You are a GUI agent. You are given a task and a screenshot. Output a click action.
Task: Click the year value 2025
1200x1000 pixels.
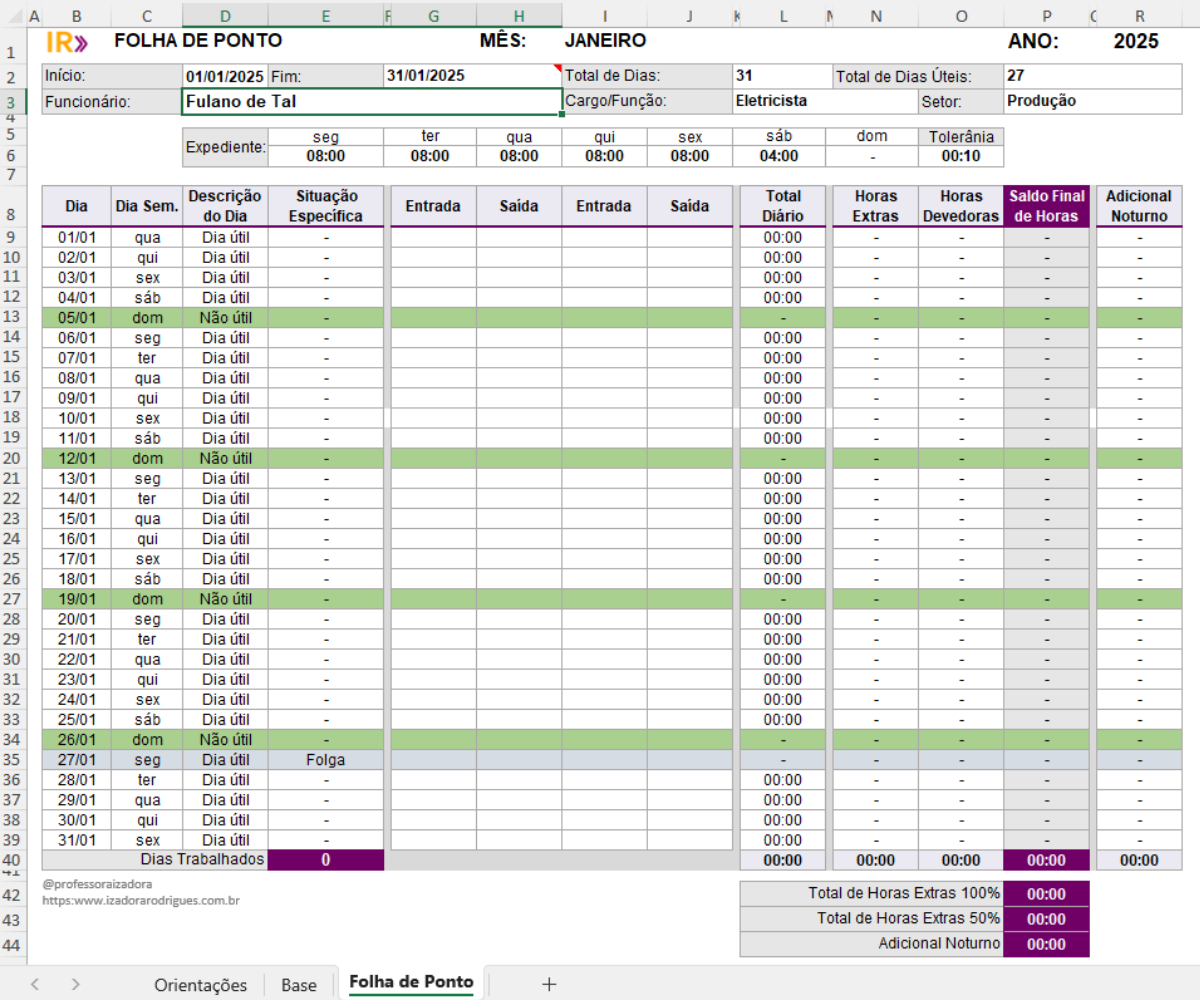click(x=1136, y=41)
